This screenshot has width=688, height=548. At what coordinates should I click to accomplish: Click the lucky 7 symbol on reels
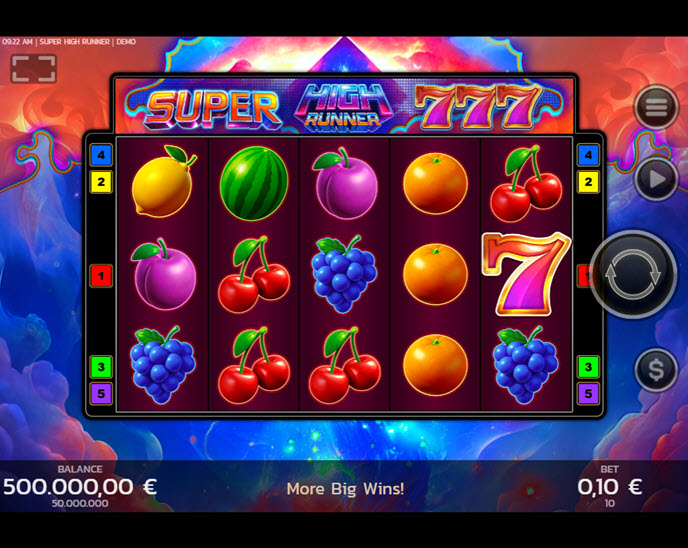[526, 273]
